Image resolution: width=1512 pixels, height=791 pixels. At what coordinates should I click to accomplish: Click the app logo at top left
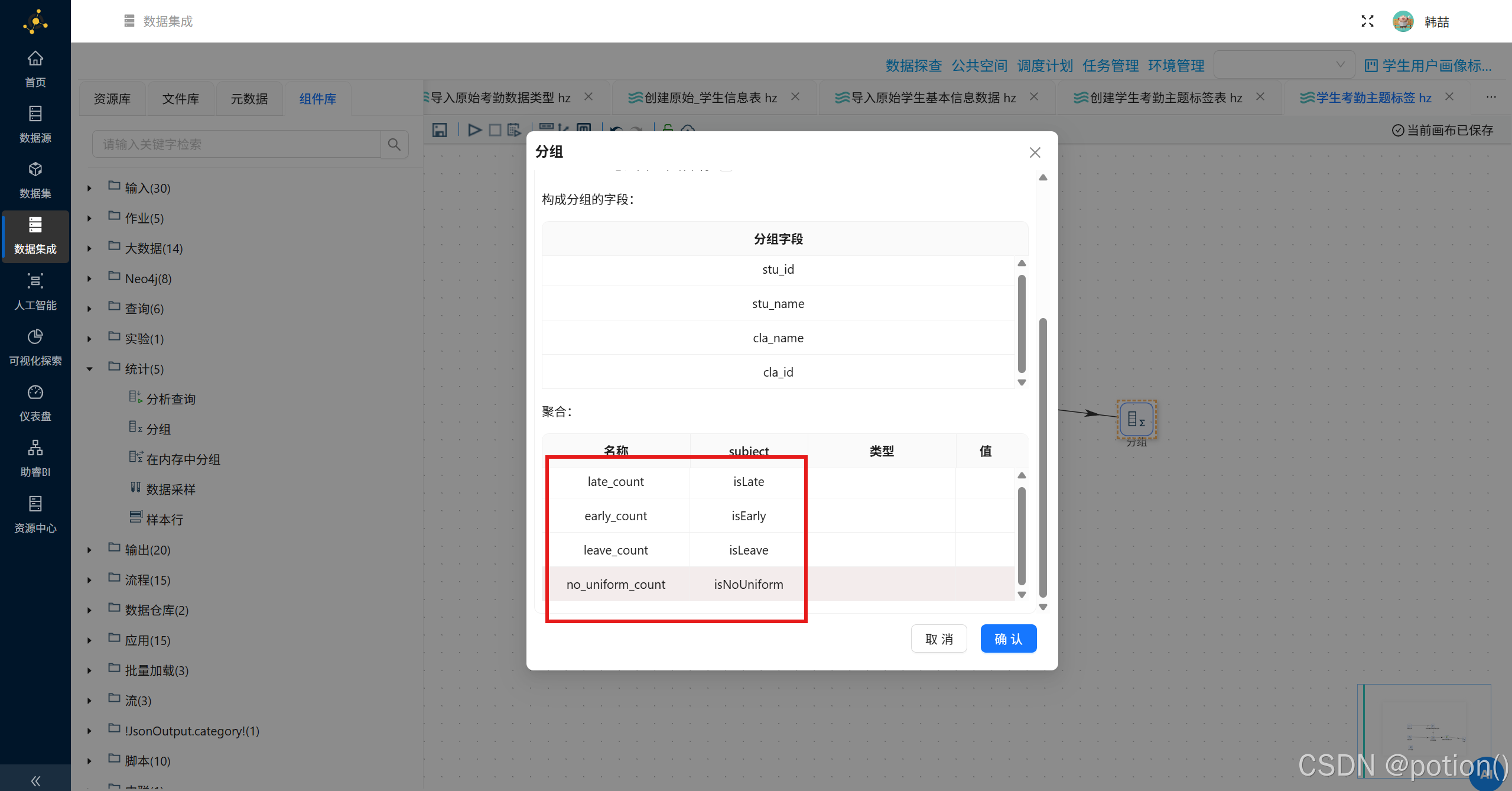tap(35, 22)
